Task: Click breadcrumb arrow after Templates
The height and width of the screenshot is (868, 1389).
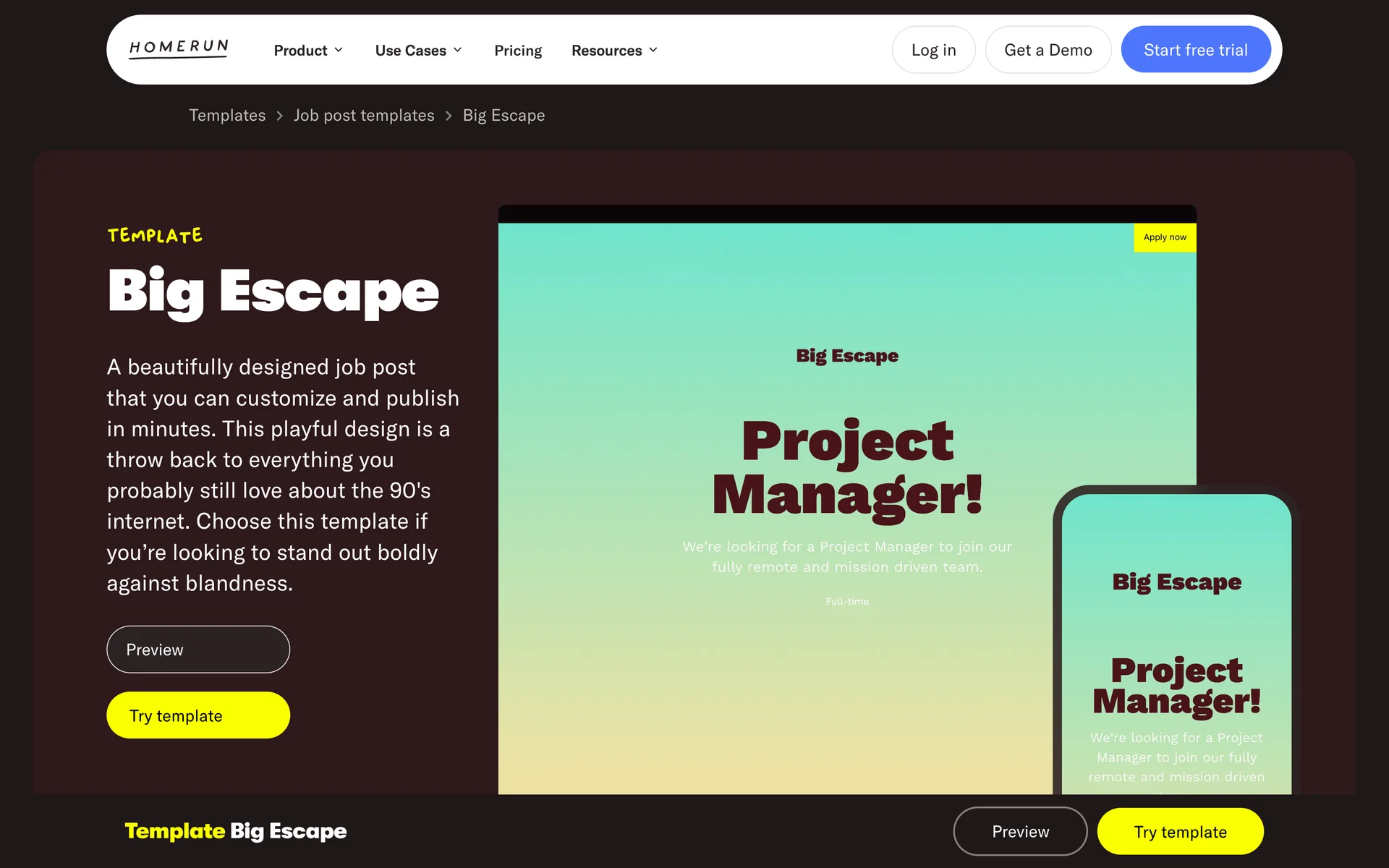Action: [x=280, y=116]
